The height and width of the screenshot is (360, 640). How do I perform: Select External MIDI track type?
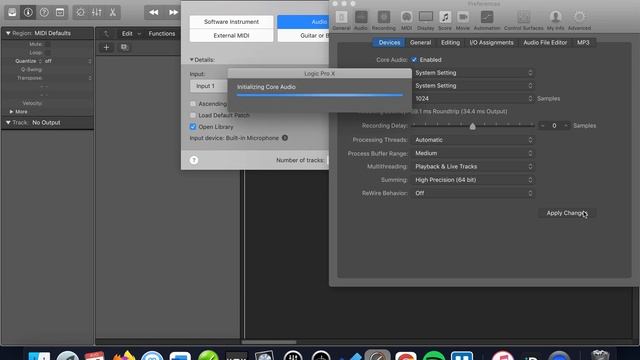click(231, 36)
